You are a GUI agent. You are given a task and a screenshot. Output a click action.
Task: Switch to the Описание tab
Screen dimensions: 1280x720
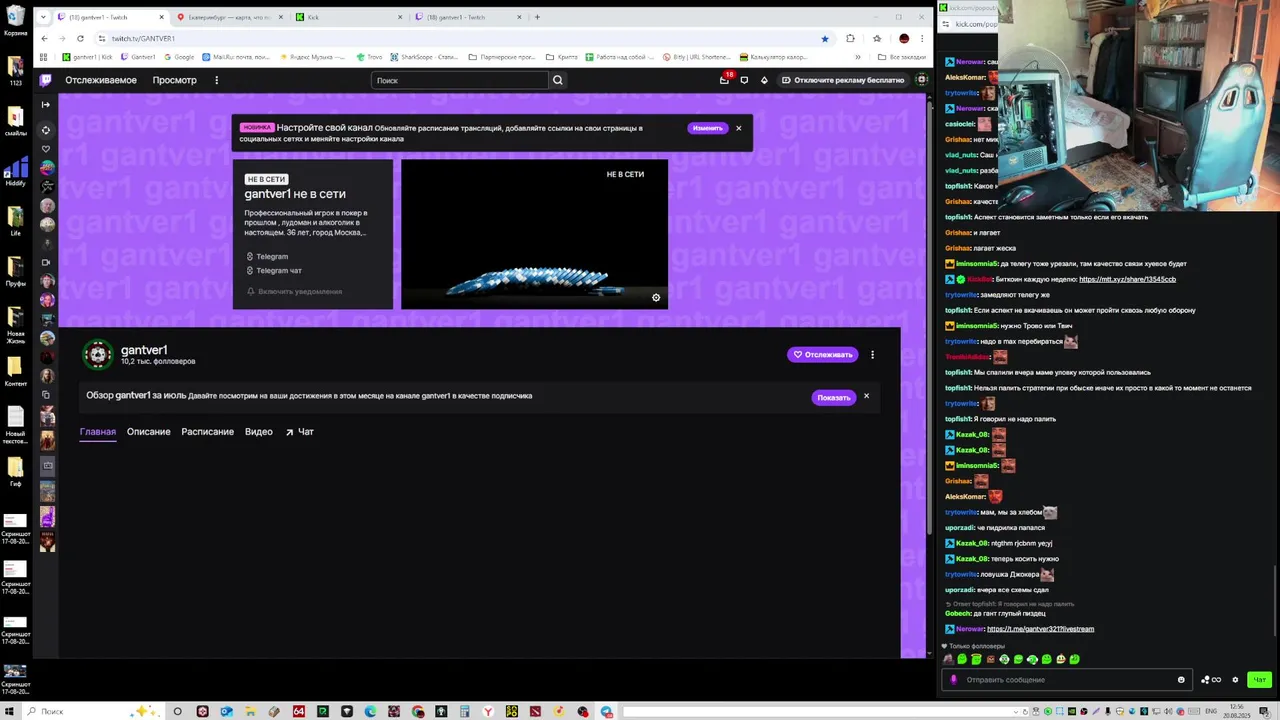coord(148,432)
